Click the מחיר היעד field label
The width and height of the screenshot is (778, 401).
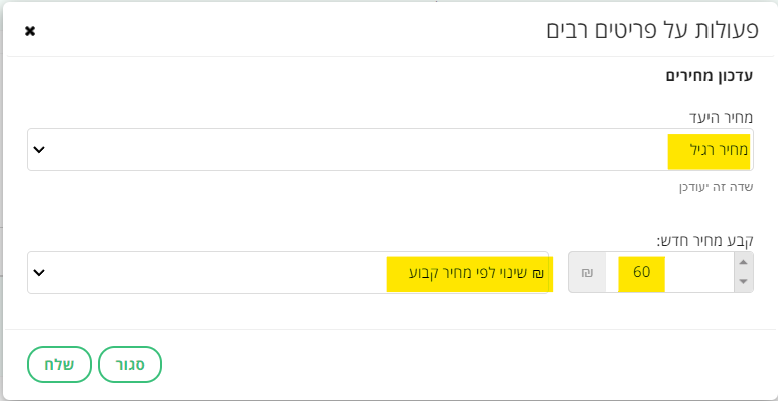click(x=723, y=117)
